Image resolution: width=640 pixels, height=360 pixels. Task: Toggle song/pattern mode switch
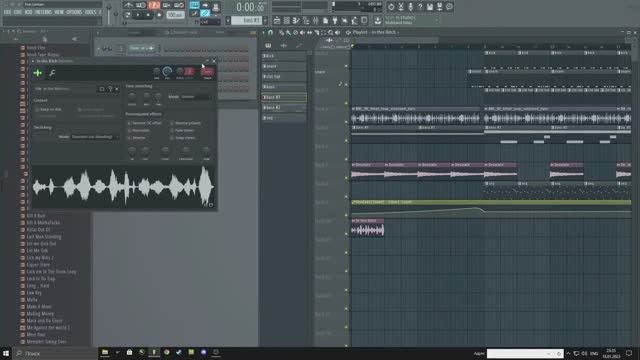[x=128, y=15]
